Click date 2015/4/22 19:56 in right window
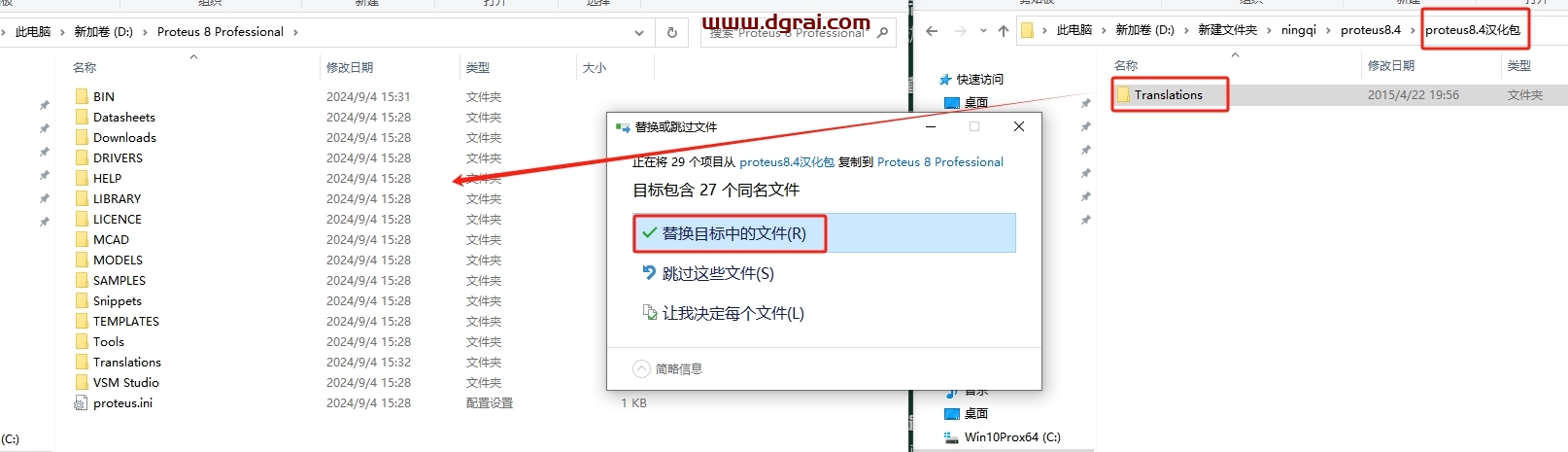Viewport: 1568px width, 452px height. 1414,94
